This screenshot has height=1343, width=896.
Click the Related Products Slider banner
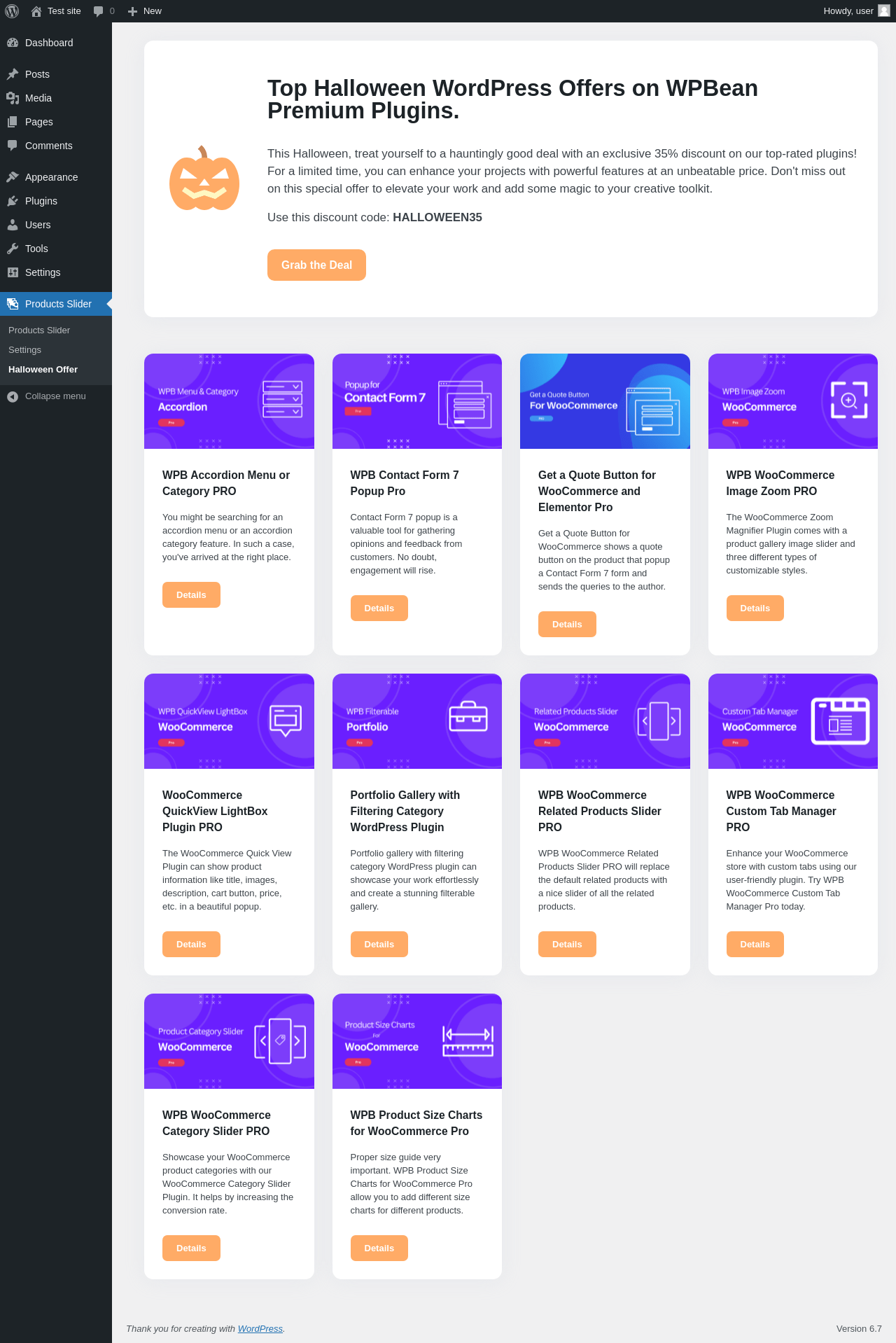[605, 721]
